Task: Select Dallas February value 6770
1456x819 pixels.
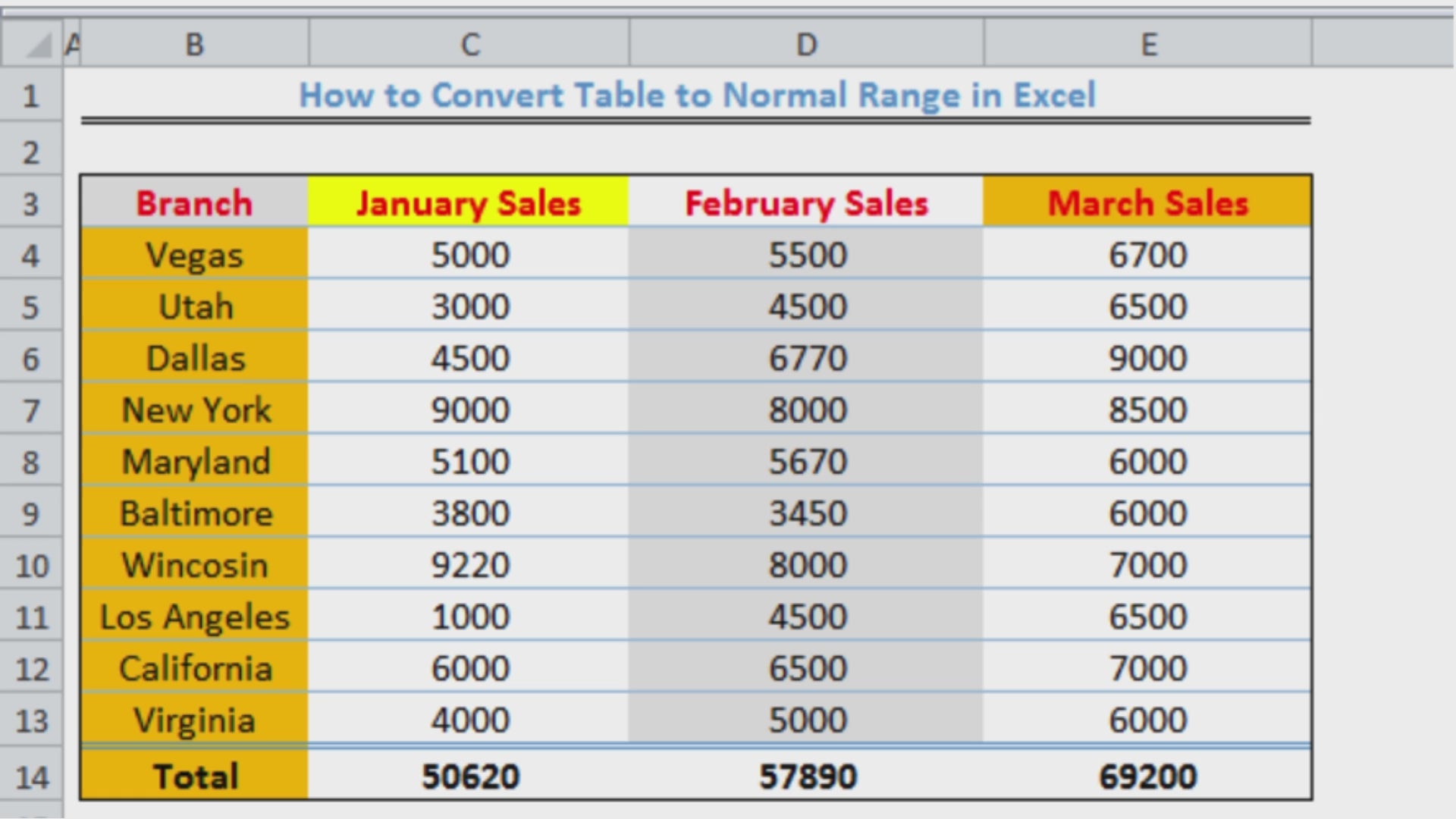Action: [x=808, y=358]
